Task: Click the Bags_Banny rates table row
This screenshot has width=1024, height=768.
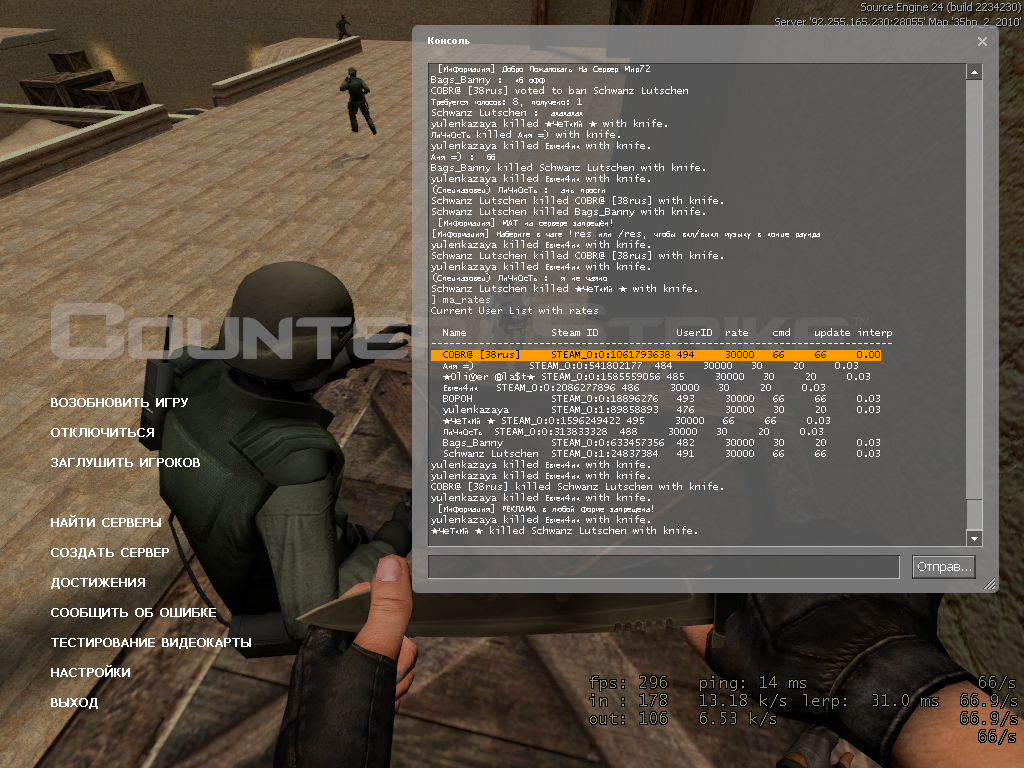Action: [x=661, y=442]
